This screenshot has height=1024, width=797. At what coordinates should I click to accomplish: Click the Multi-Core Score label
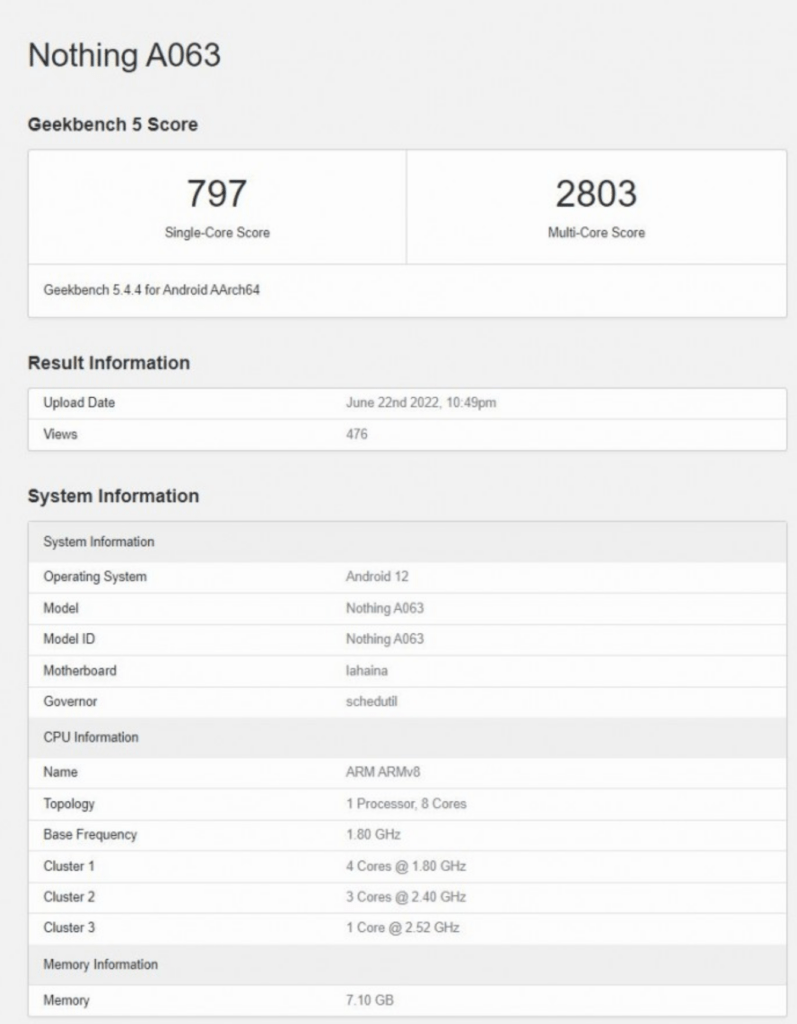click(x=596, y=233)
